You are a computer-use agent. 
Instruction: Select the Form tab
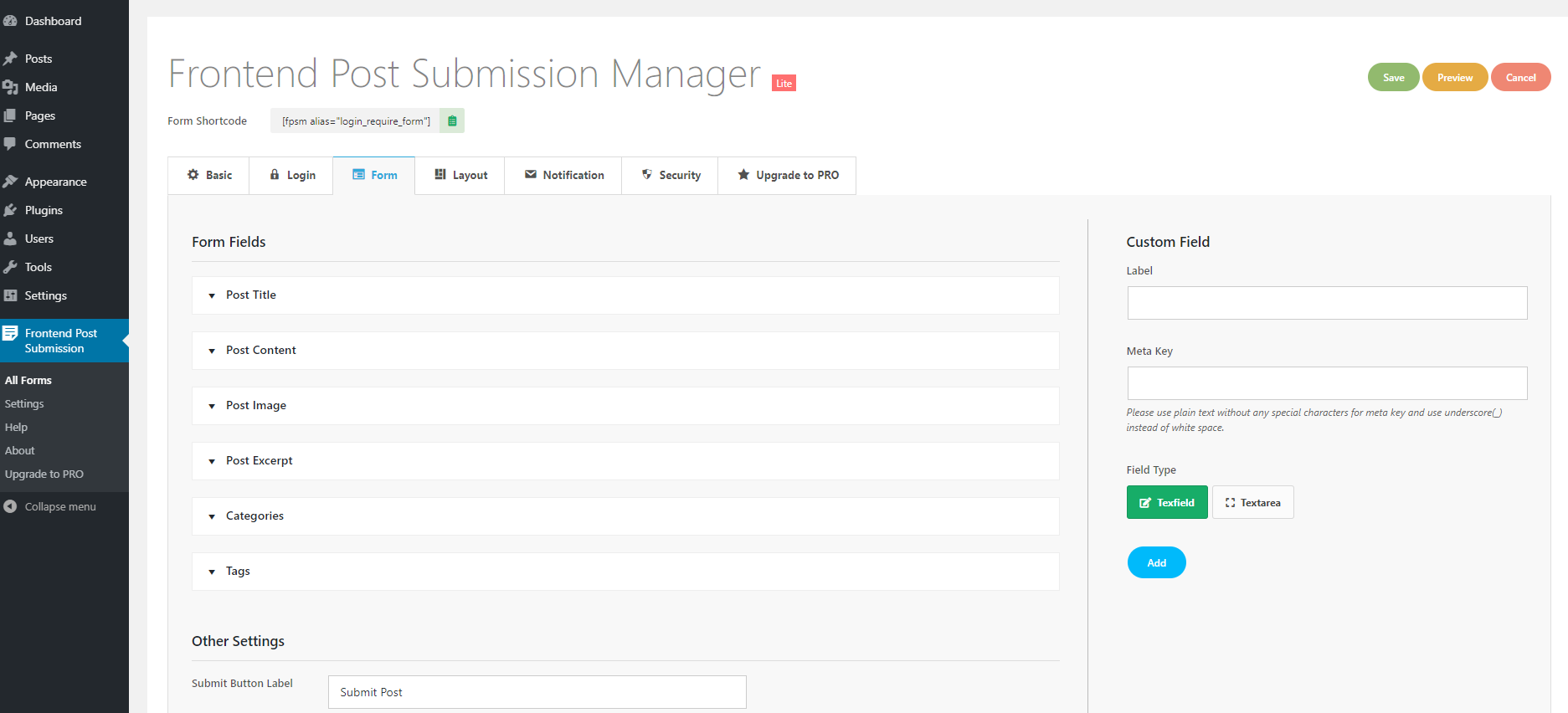point(374,176)
